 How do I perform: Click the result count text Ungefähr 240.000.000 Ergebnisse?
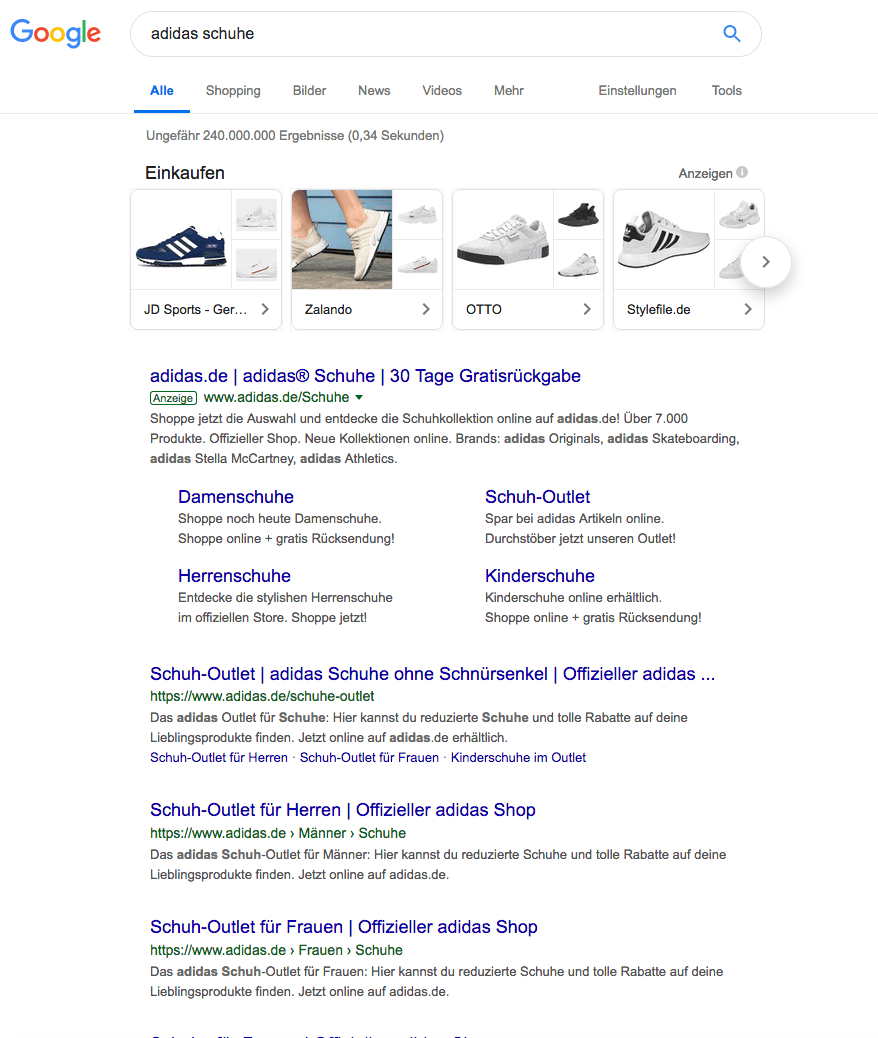[x=295, y=136]
